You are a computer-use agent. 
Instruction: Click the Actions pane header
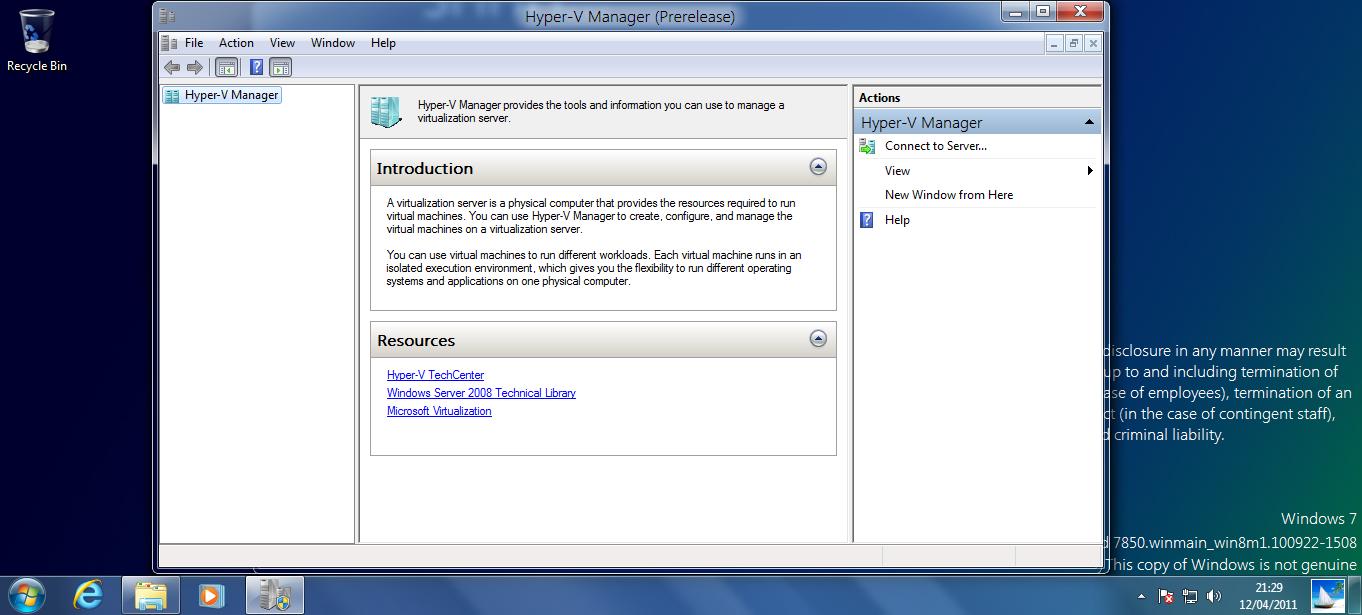tap(977, 98)
